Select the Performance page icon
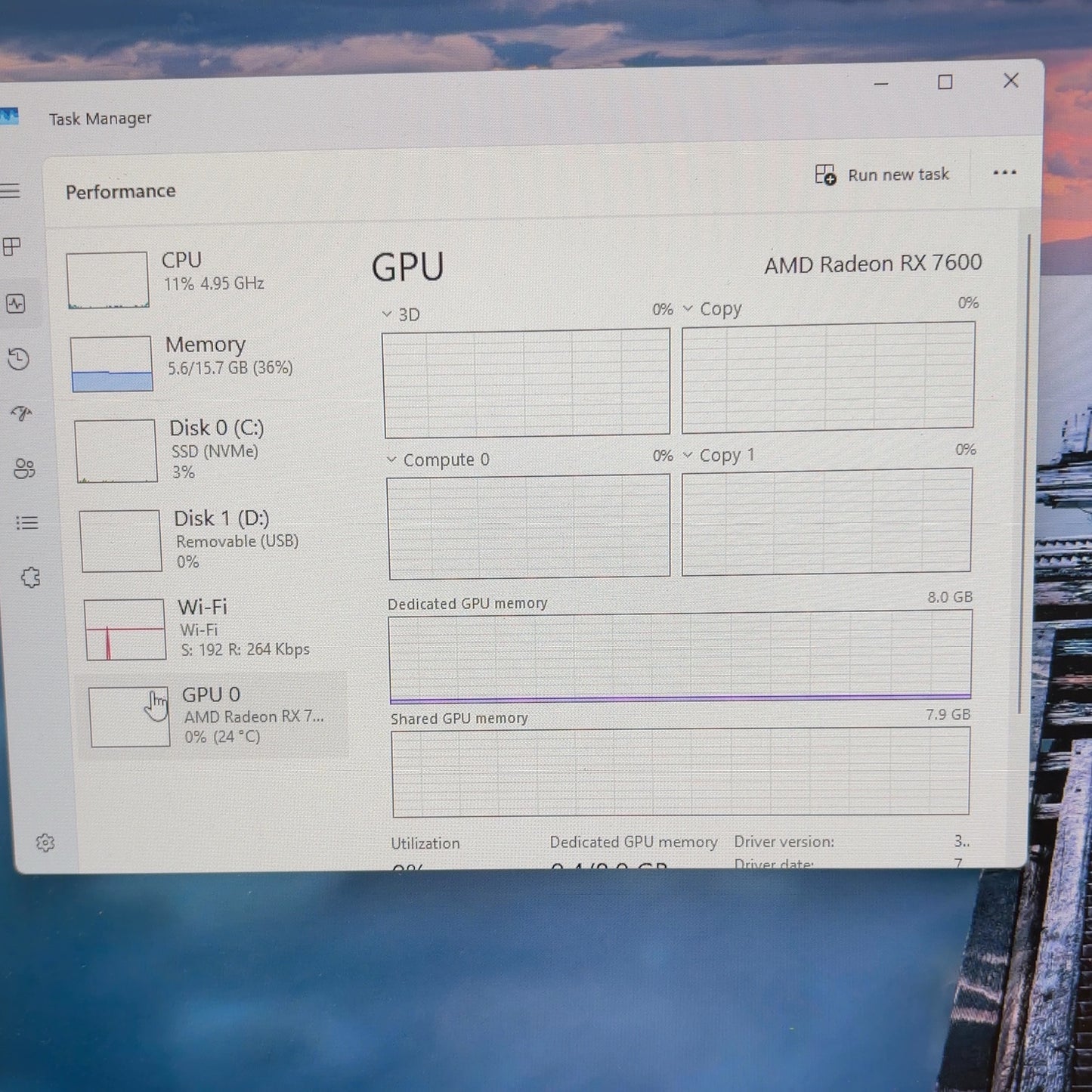This screenshot has height=1092, width=1092. point(16,304)
